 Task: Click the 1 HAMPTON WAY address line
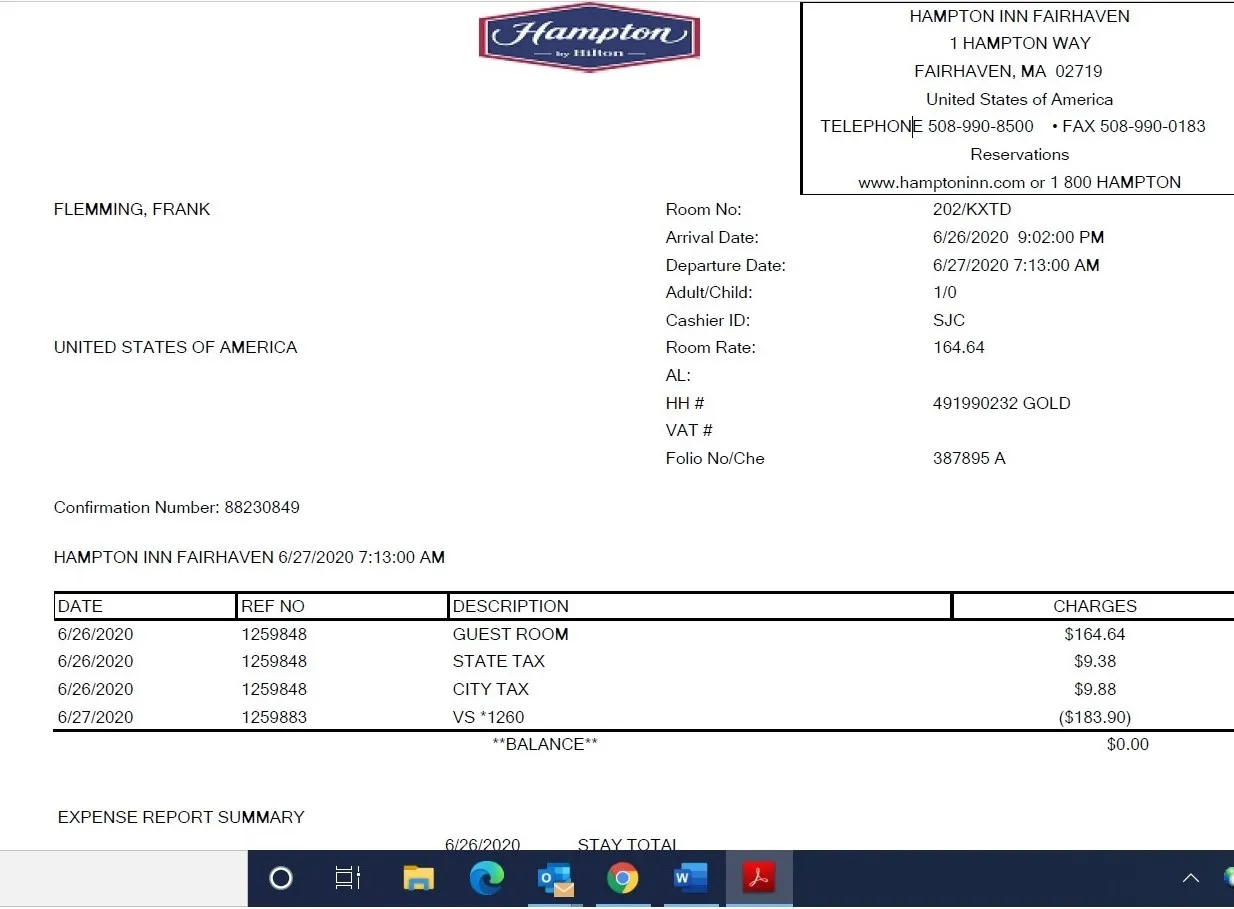1020,43
